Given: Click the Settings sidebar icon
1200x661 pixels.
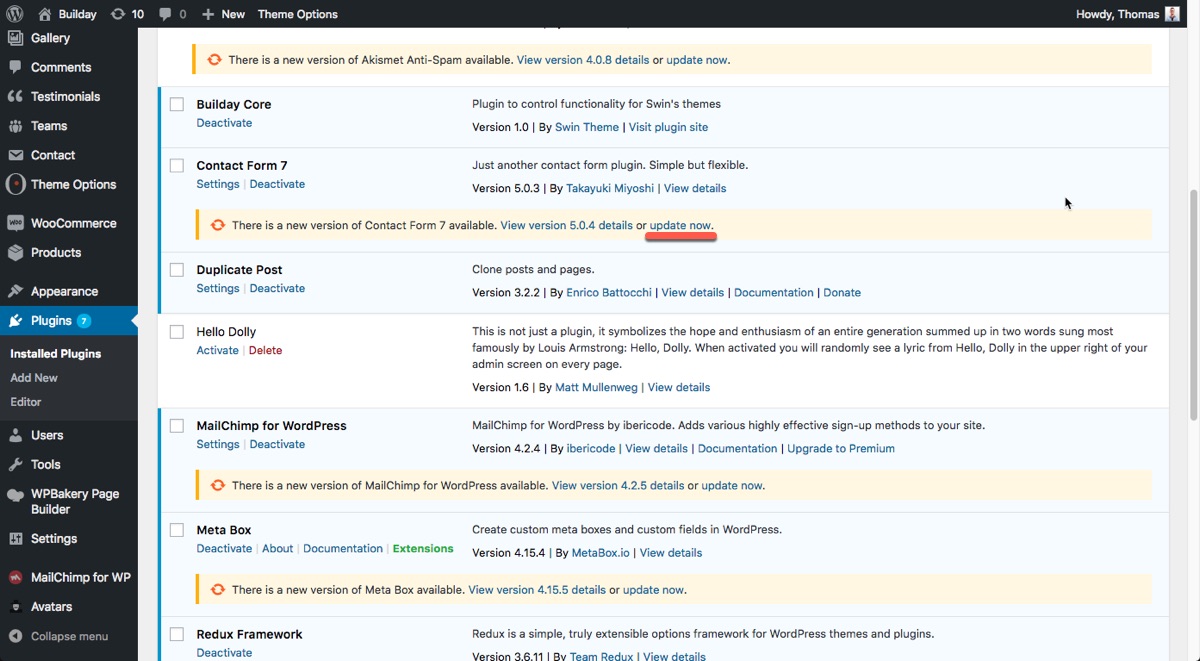Looking at the screenshot, I should coord(15,538).
